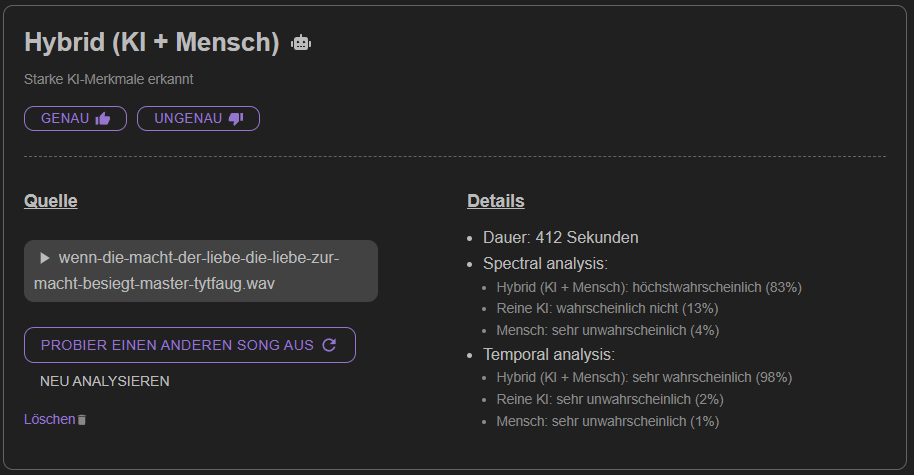Click the spectral Hybrid 83% result line

(649, 287)
